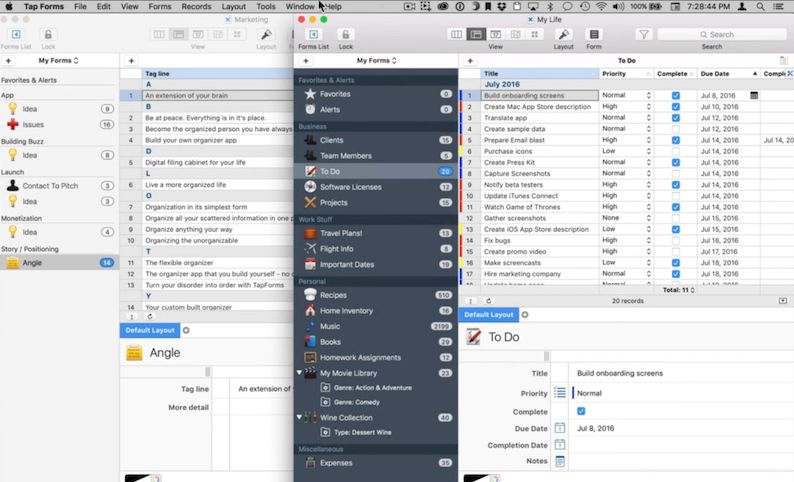
Task: Click calendar icon next to Due Date field
Action: 560,428
